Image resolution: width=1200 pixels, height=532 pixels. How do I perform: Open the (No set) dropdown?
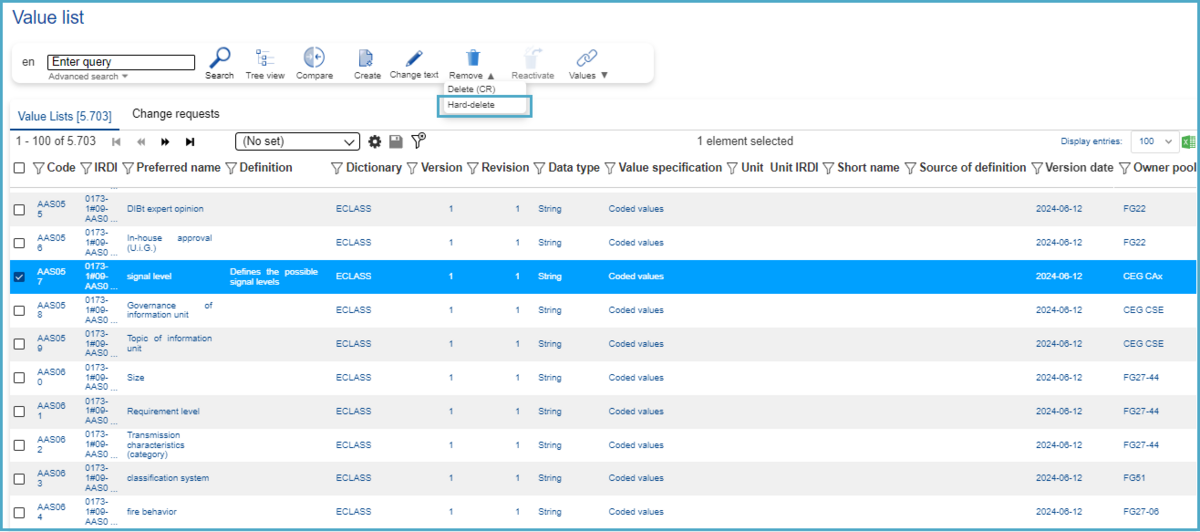(297, 142)
